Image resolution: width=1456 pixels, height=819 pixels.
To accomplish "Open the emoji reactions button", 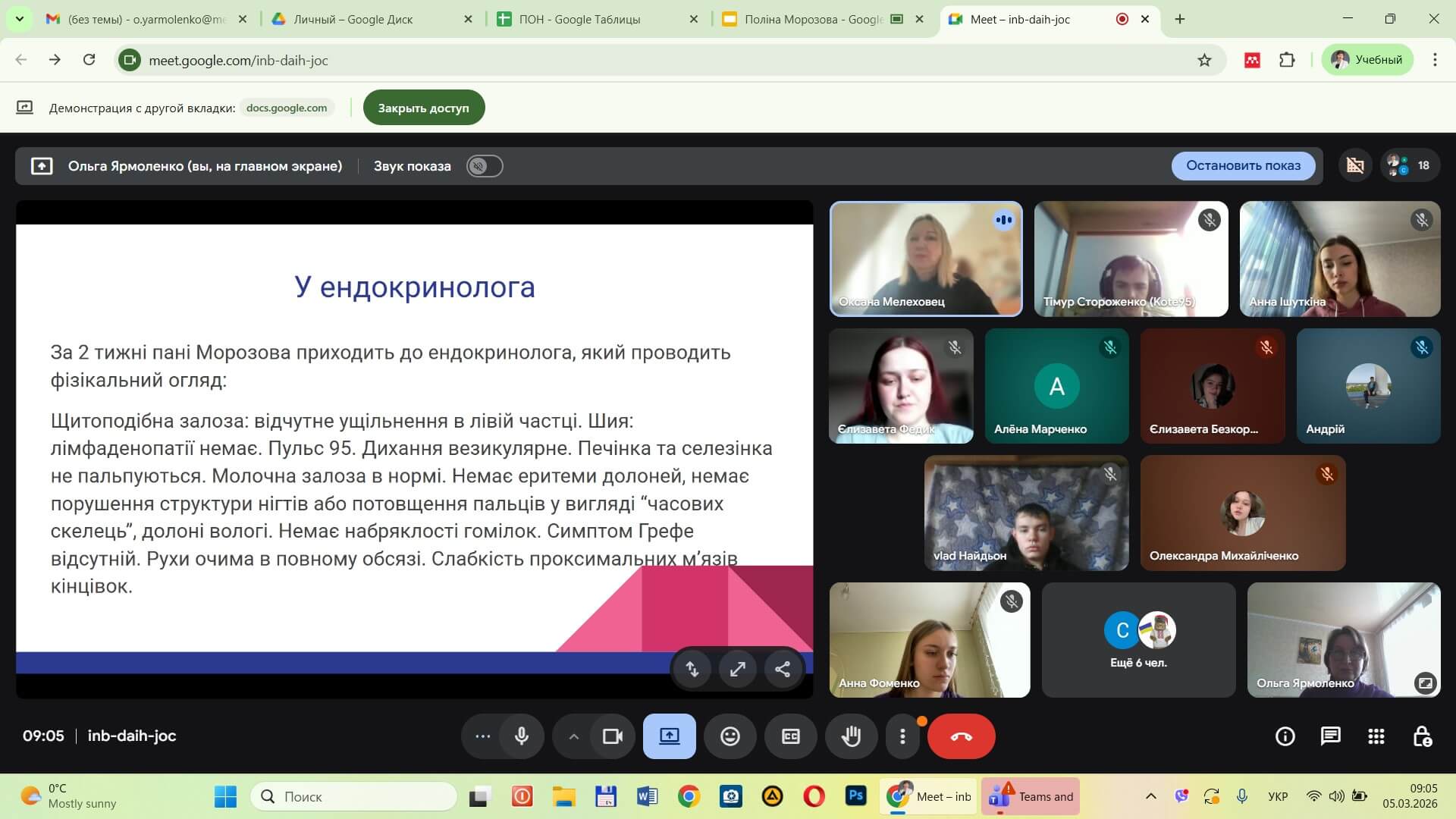I will [x=730, y=736].
